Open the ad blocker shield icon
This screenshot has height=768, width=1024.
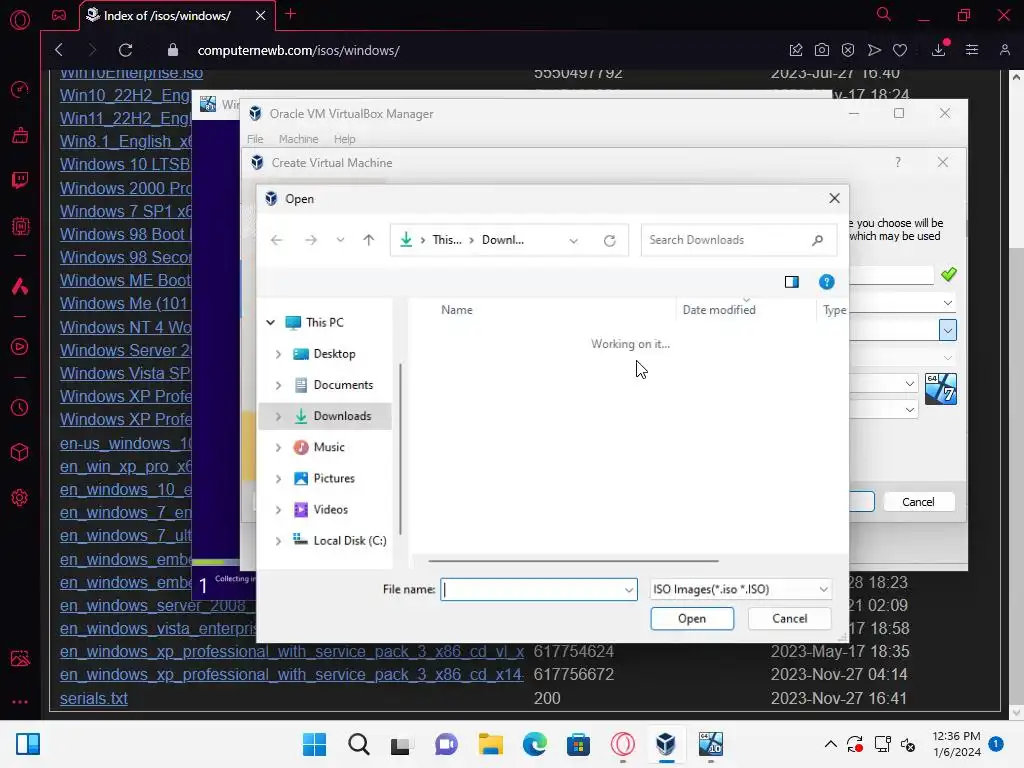(848, 50)
